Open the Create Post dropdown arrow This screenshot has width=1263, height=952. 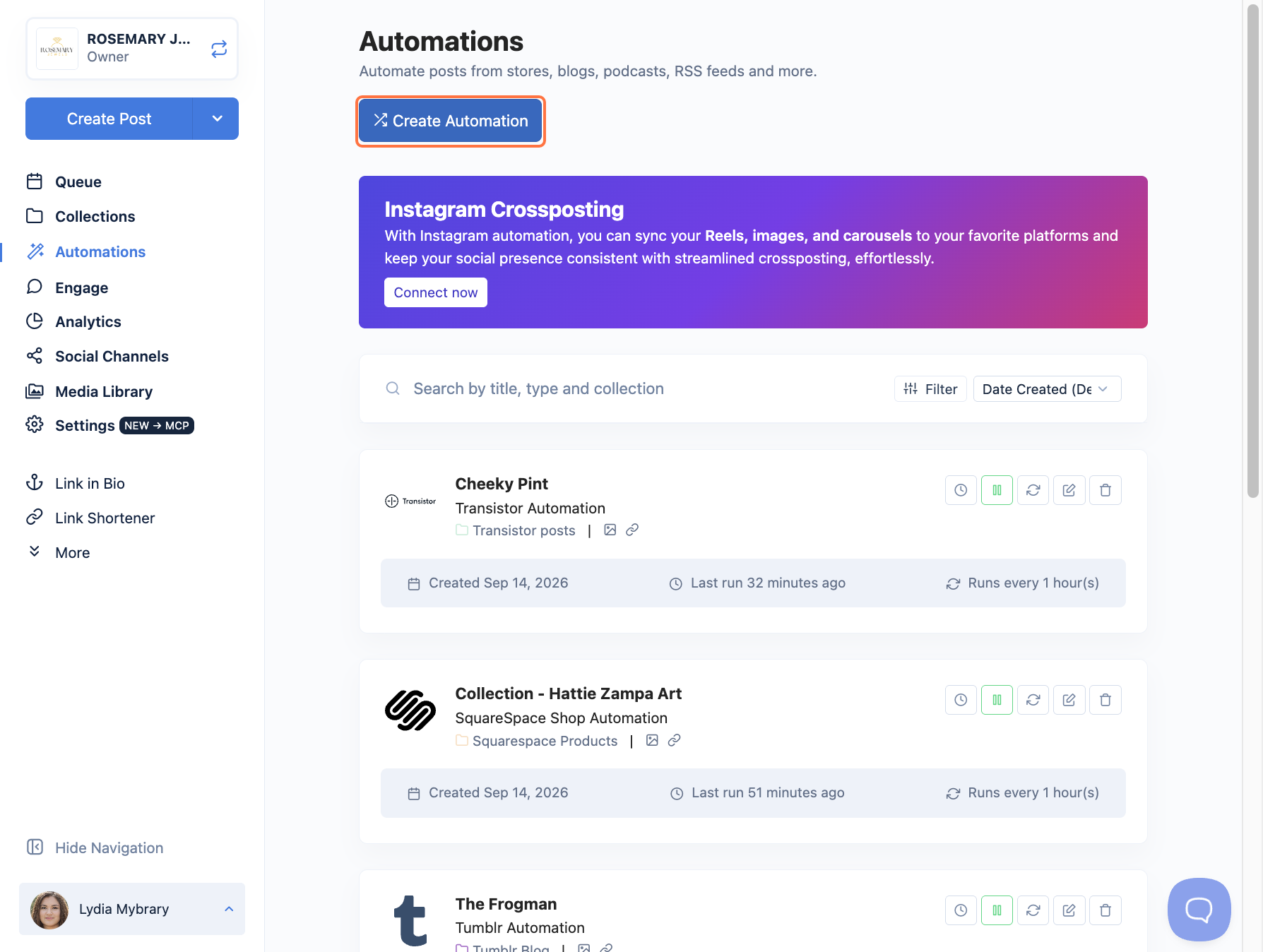(x=217, y=119)
